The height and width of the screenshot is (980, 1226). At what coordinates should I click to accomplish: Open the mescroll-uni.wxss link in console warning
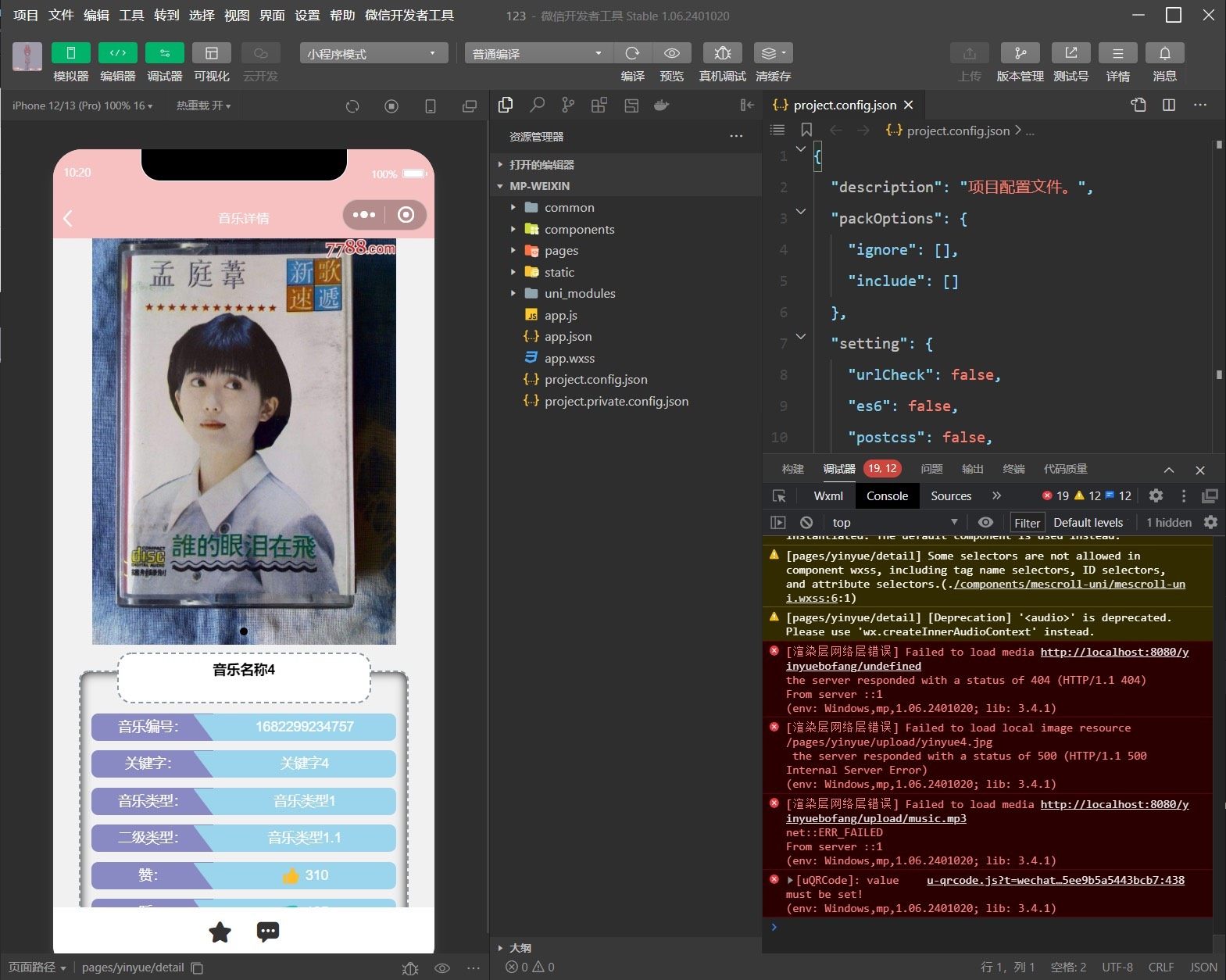coord(1068,585)
